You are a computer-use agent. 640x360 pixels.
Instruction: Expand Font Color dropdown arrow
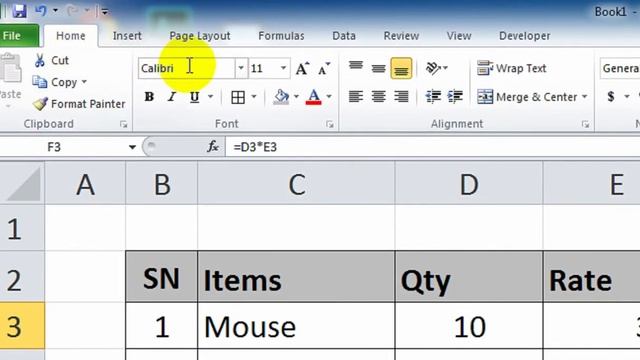click(x=329, y=97)
